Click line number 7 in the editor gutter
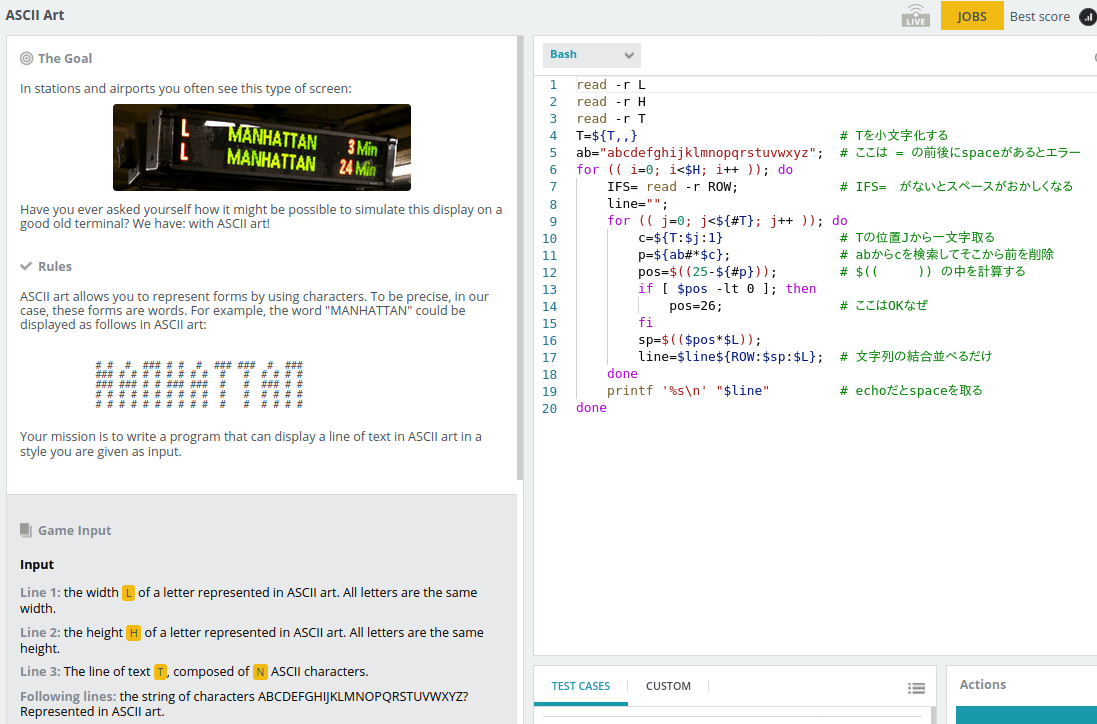1097x724 pixels. [x=553, y=187]
